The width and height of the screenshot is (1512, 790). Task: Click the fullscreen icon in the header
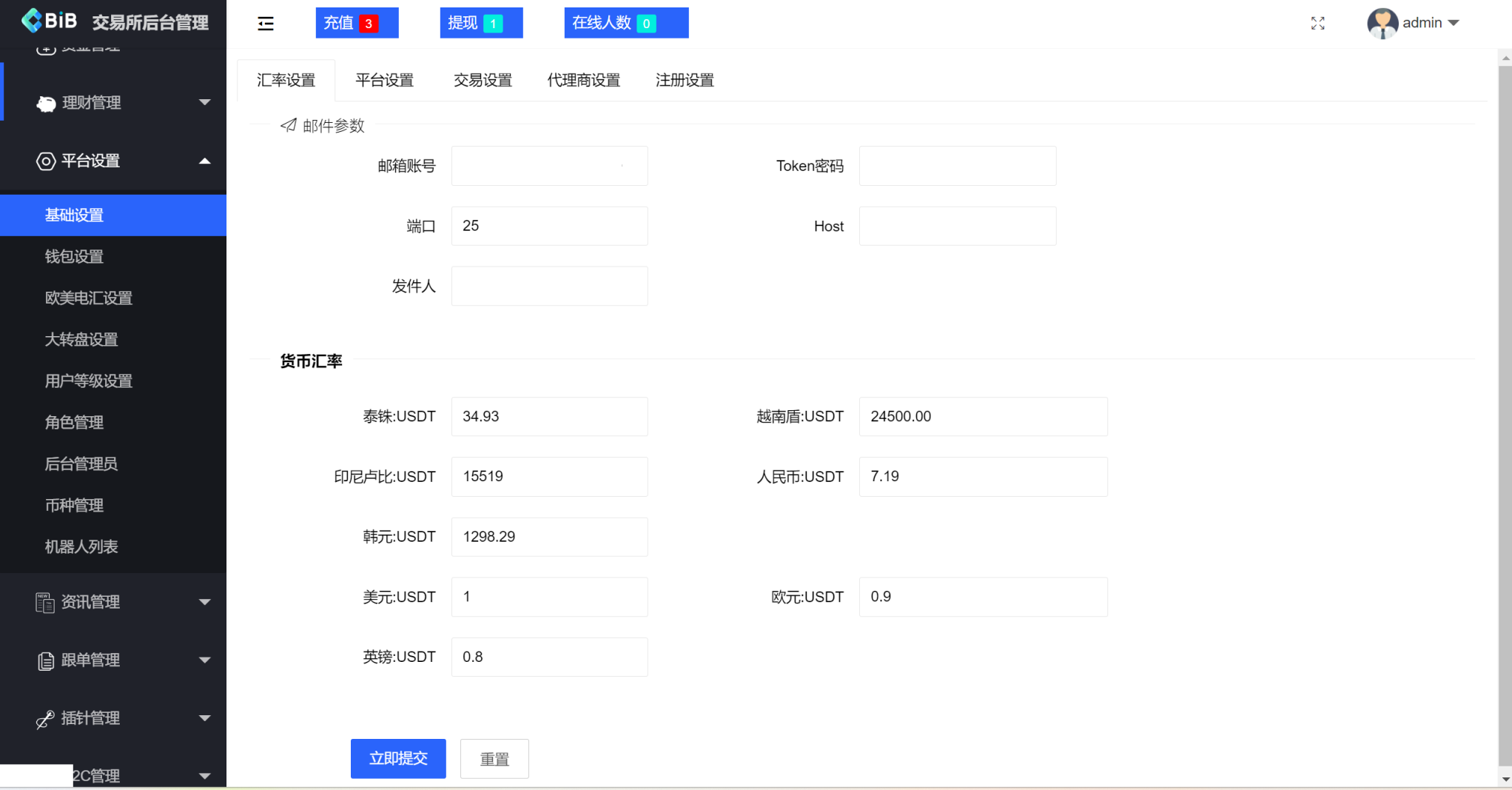(1318, 23)
